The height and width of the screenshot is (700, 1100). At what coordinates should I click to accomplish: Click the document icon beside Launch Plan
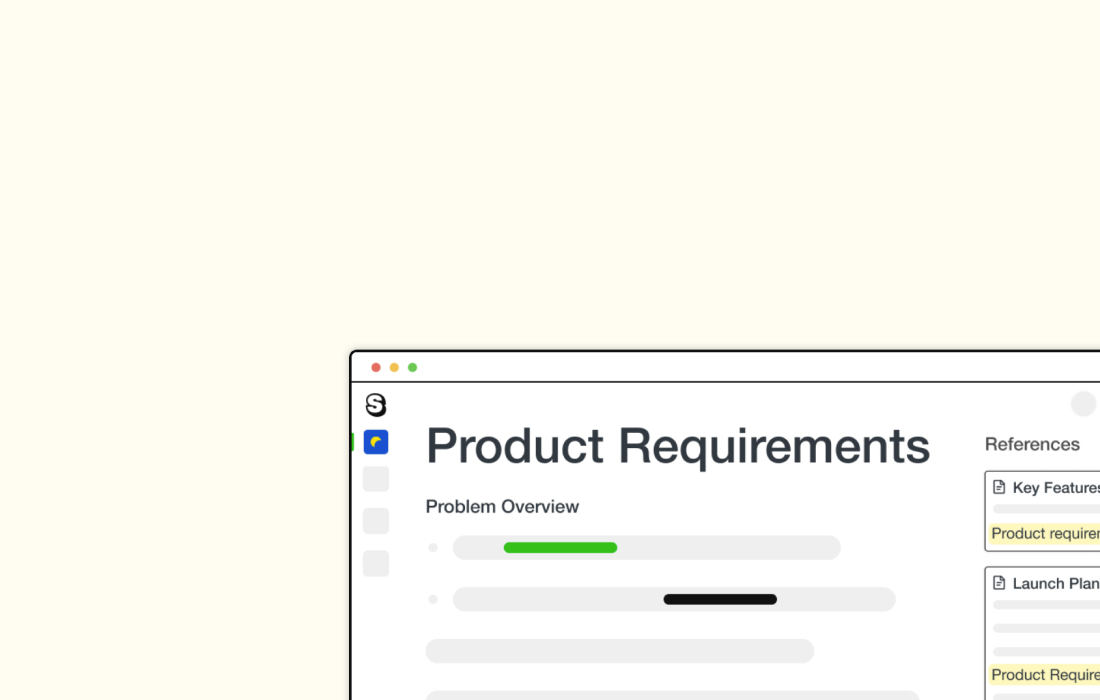coord(999,583)
